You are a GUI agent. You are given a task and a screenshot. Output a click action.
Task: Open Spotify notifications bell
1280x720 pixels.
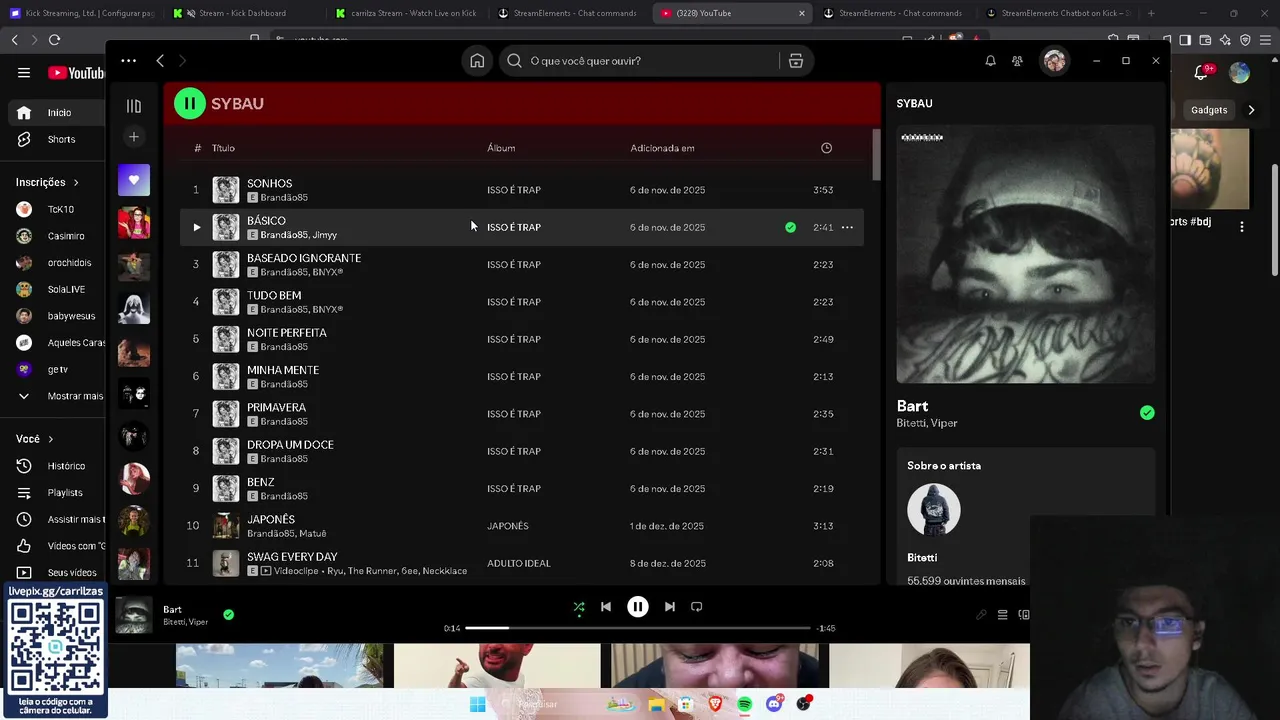(990, 61)
